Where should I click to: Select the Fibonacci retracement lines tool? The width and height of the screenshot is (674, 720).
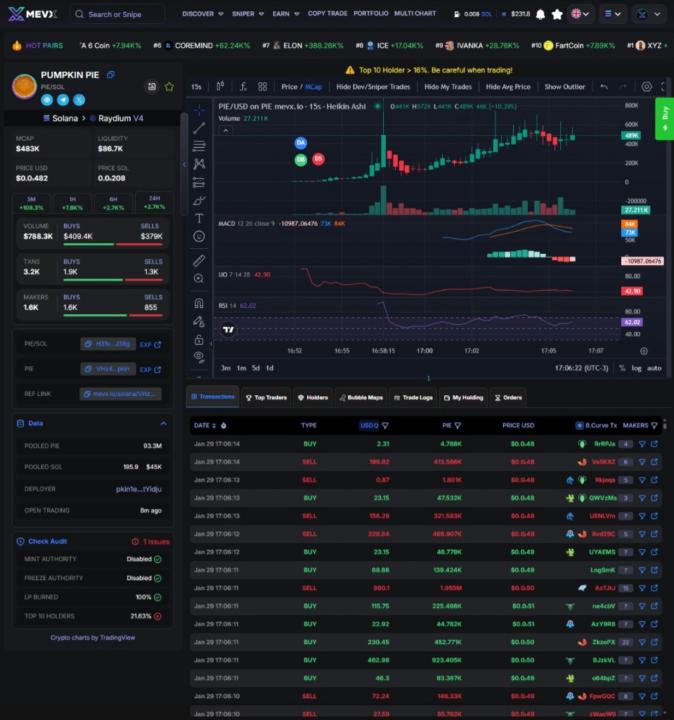(x=199, y=146)
